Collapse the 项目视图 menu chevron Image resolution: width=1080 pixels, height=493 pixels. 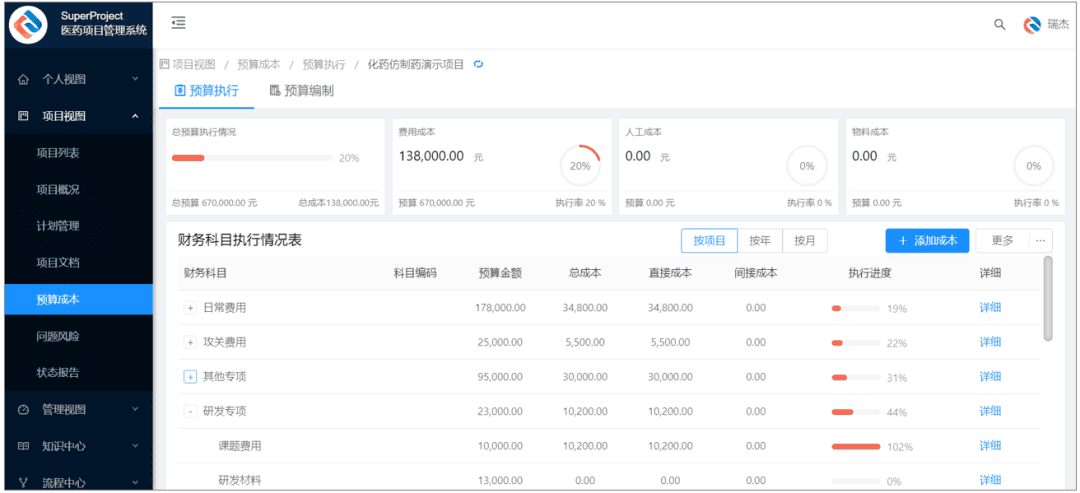[x=135, y=116]
